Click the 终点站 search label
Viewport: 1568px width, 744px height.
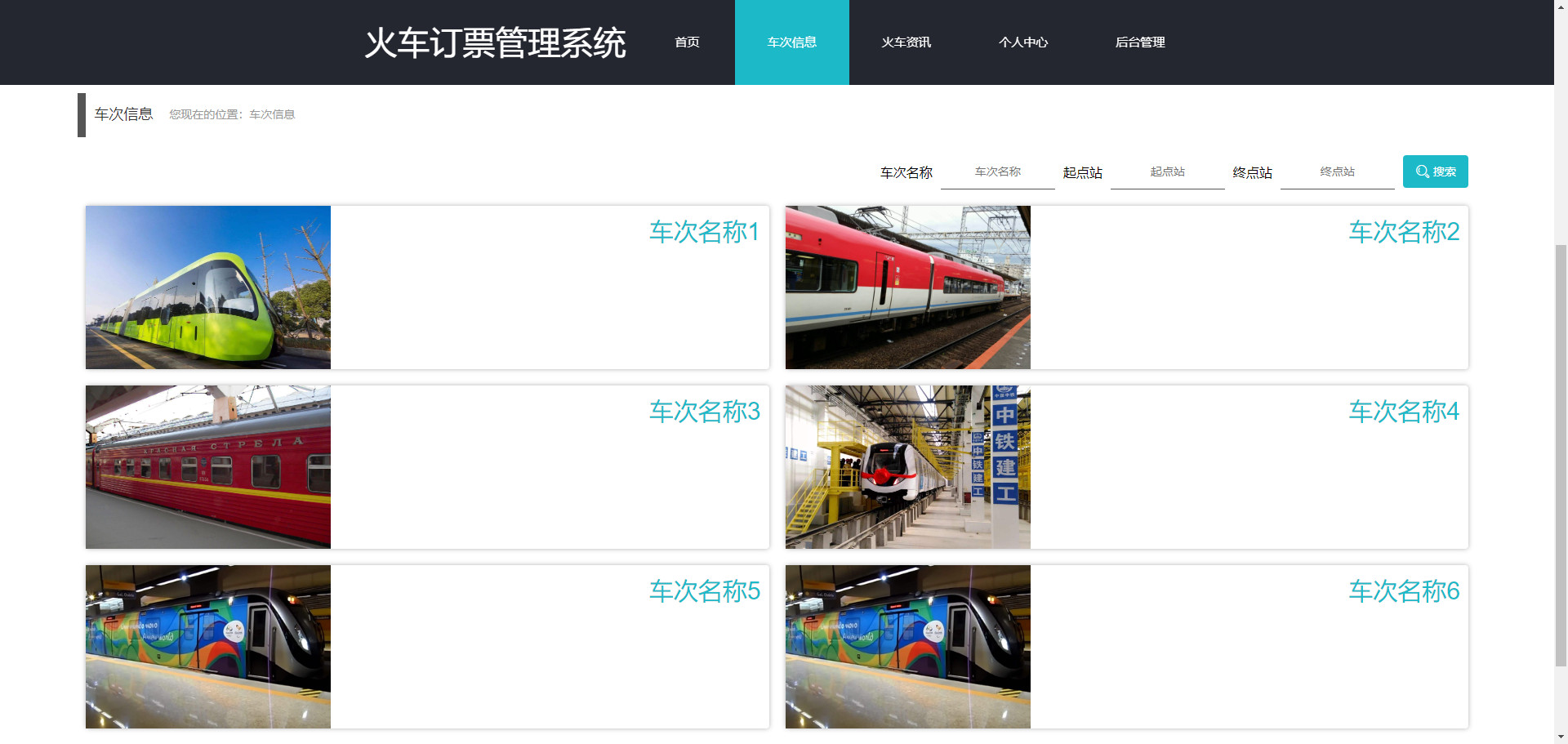(1252, 173)
